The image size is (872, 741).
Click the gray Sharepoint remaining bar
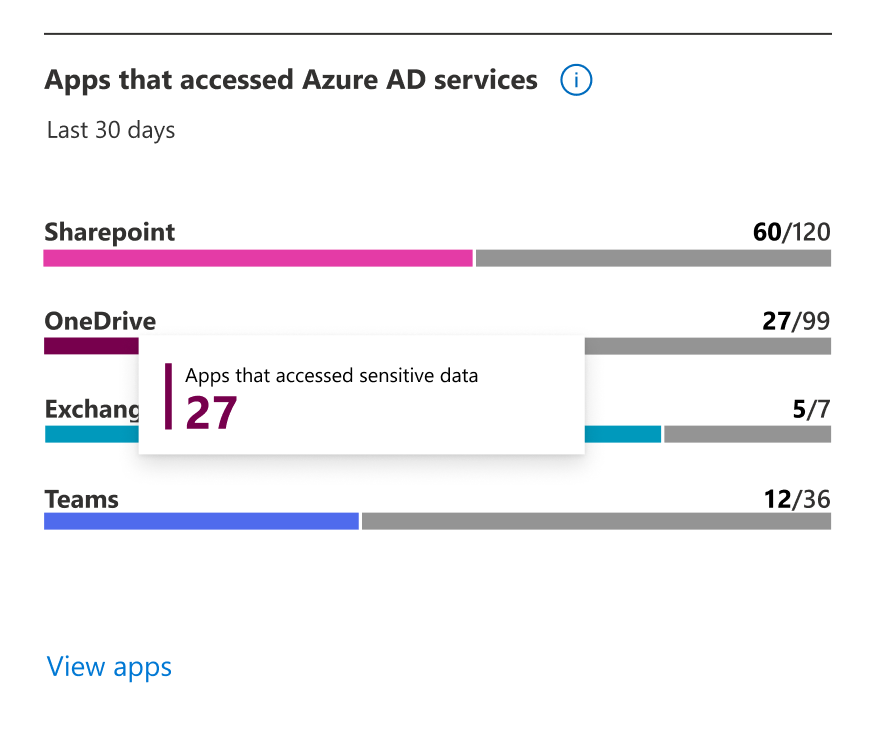(653, 258)
